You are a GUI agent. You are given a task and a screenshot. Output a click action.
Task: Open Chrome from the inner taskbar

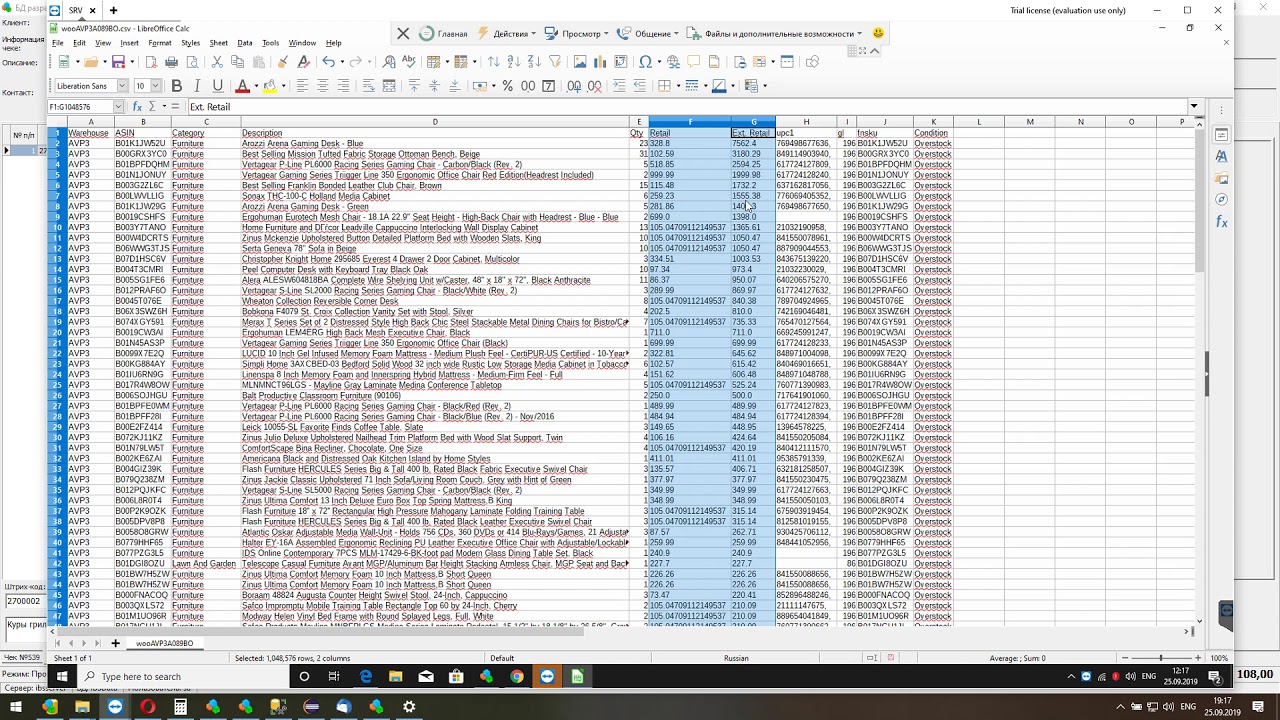click(x=516, y=676)
